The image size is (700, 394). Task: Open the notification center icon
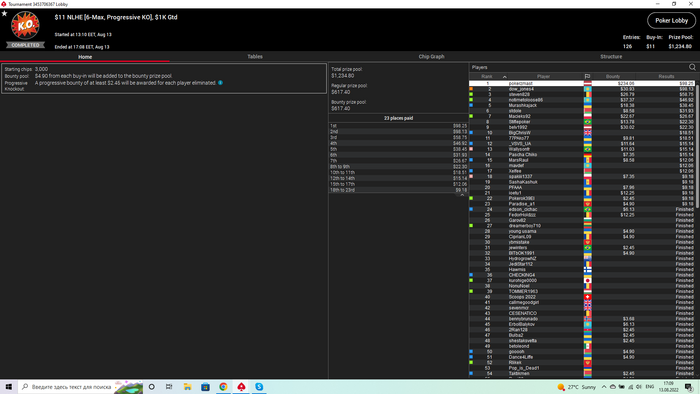coord(689,387)
